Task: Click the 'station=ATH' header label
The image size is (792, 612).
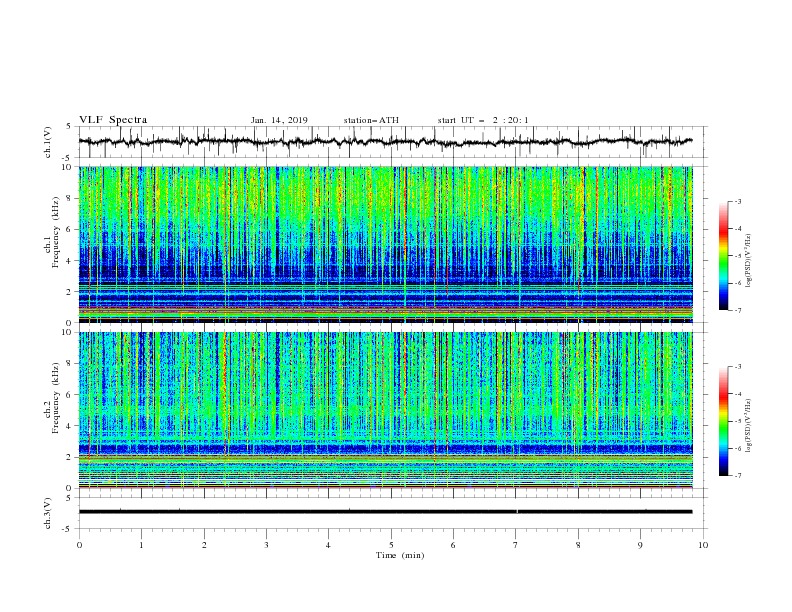Action: [371, 120]
